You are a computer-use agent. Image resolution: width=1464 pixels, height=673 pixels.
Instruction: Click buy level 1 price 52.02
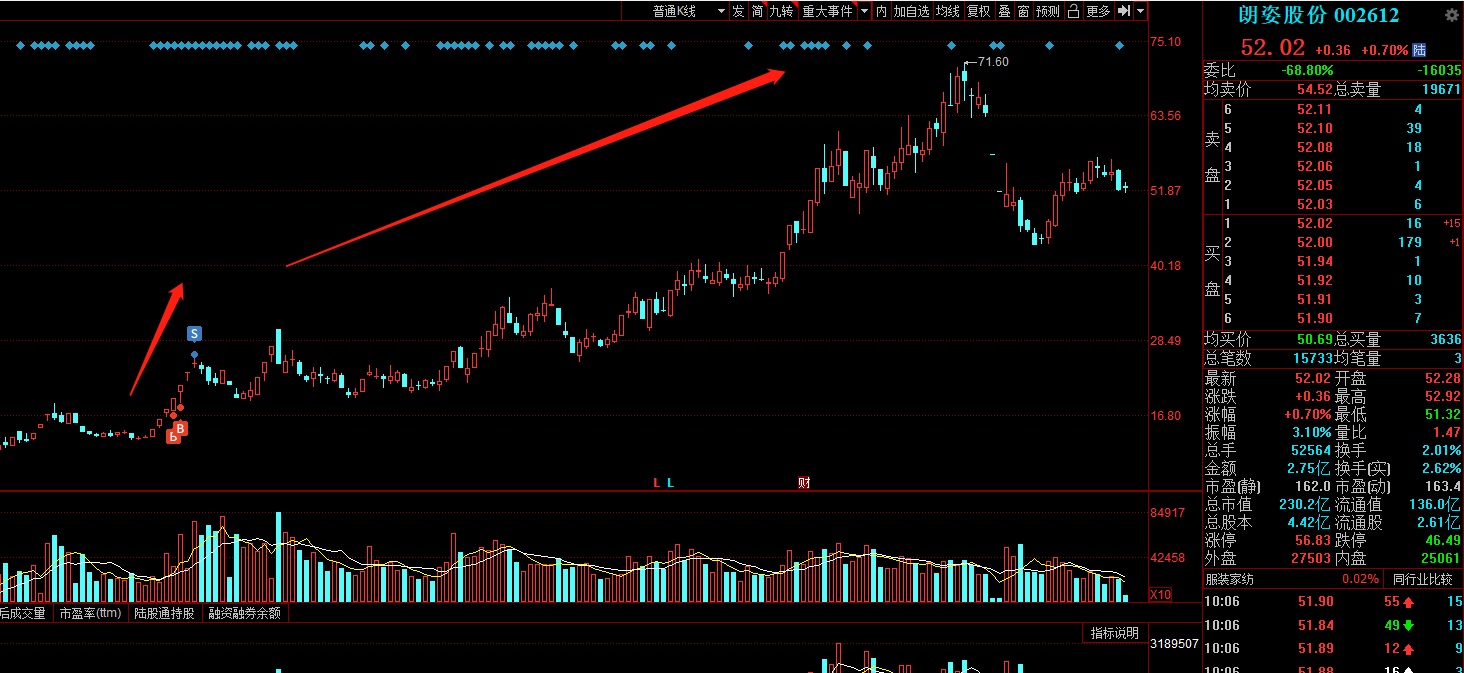(1315, 223)
